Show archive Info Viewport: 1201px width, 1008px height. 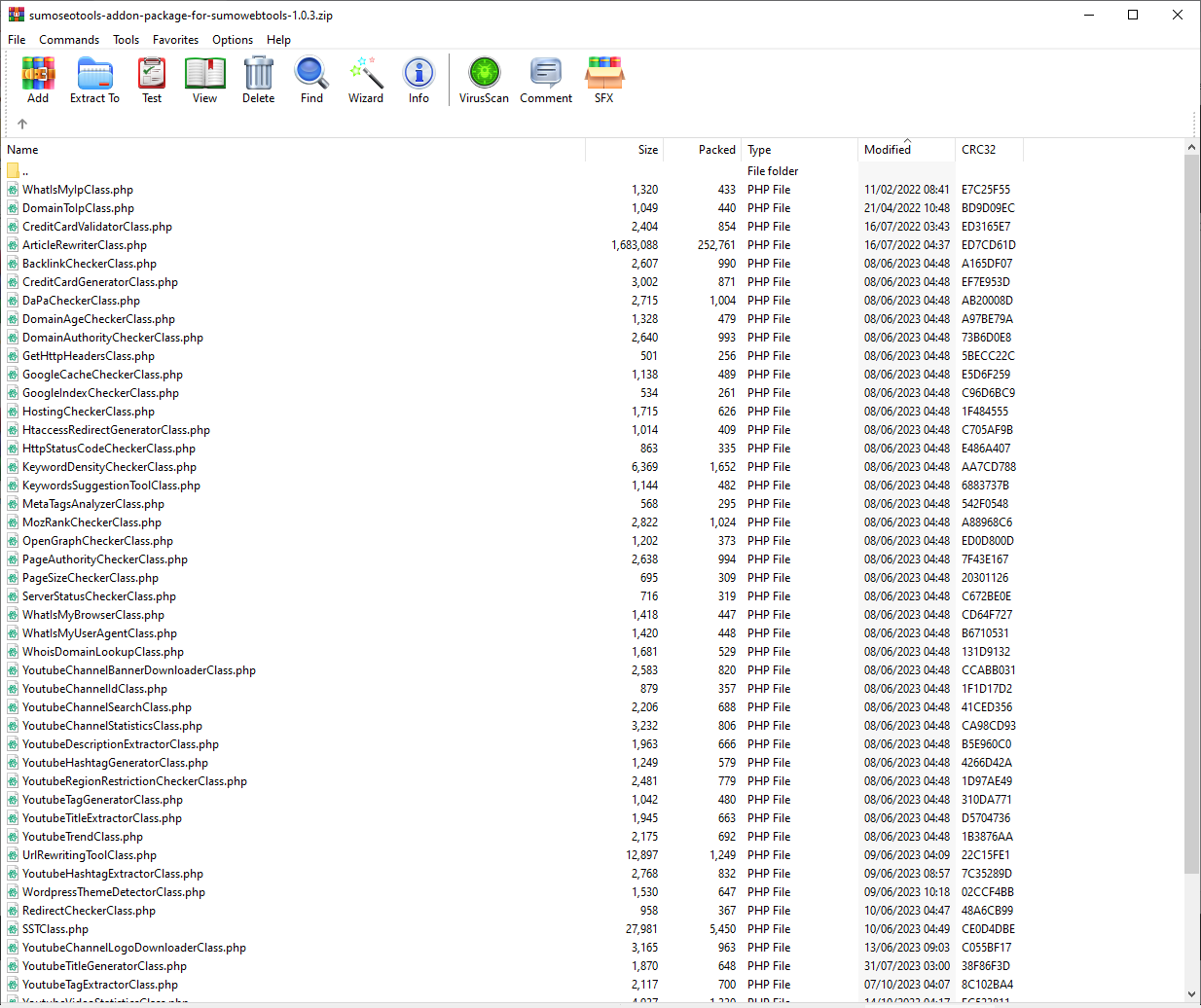click(419, 79)
